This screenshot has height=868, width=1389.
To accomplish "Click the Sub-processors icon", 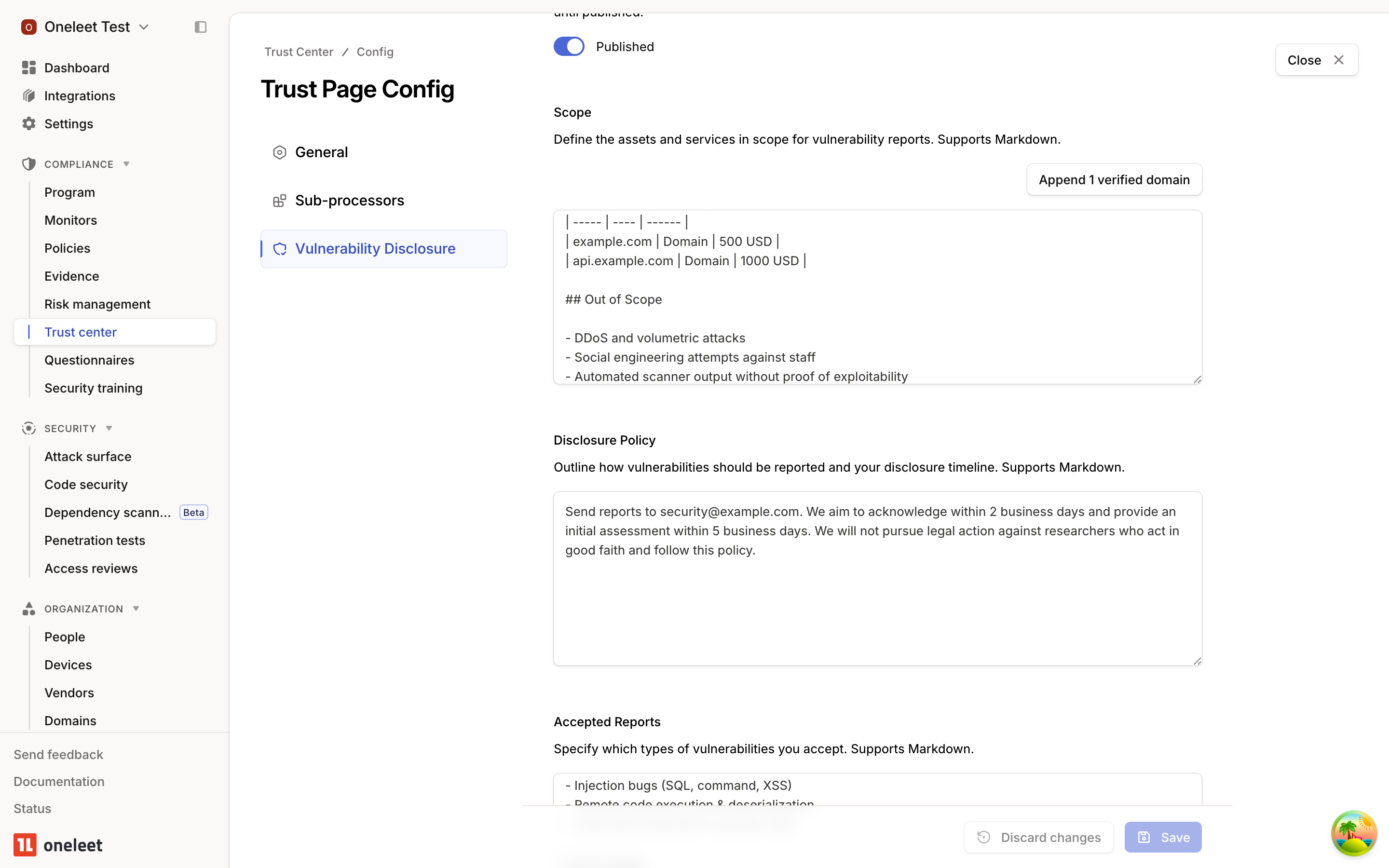I will (280, 200).
